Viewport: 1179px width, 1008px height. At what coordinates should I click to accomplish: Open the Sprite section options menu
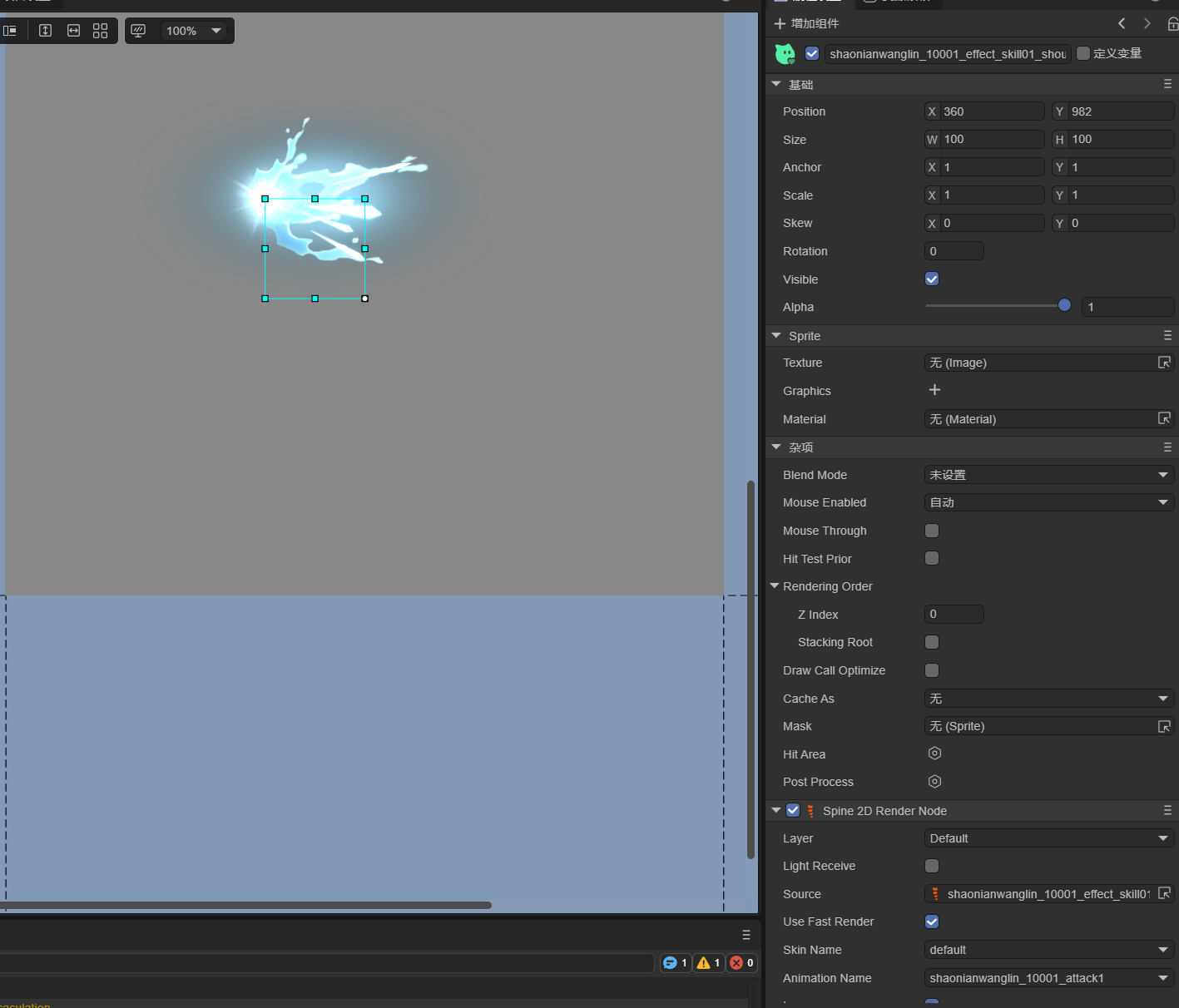(1167, 336)
